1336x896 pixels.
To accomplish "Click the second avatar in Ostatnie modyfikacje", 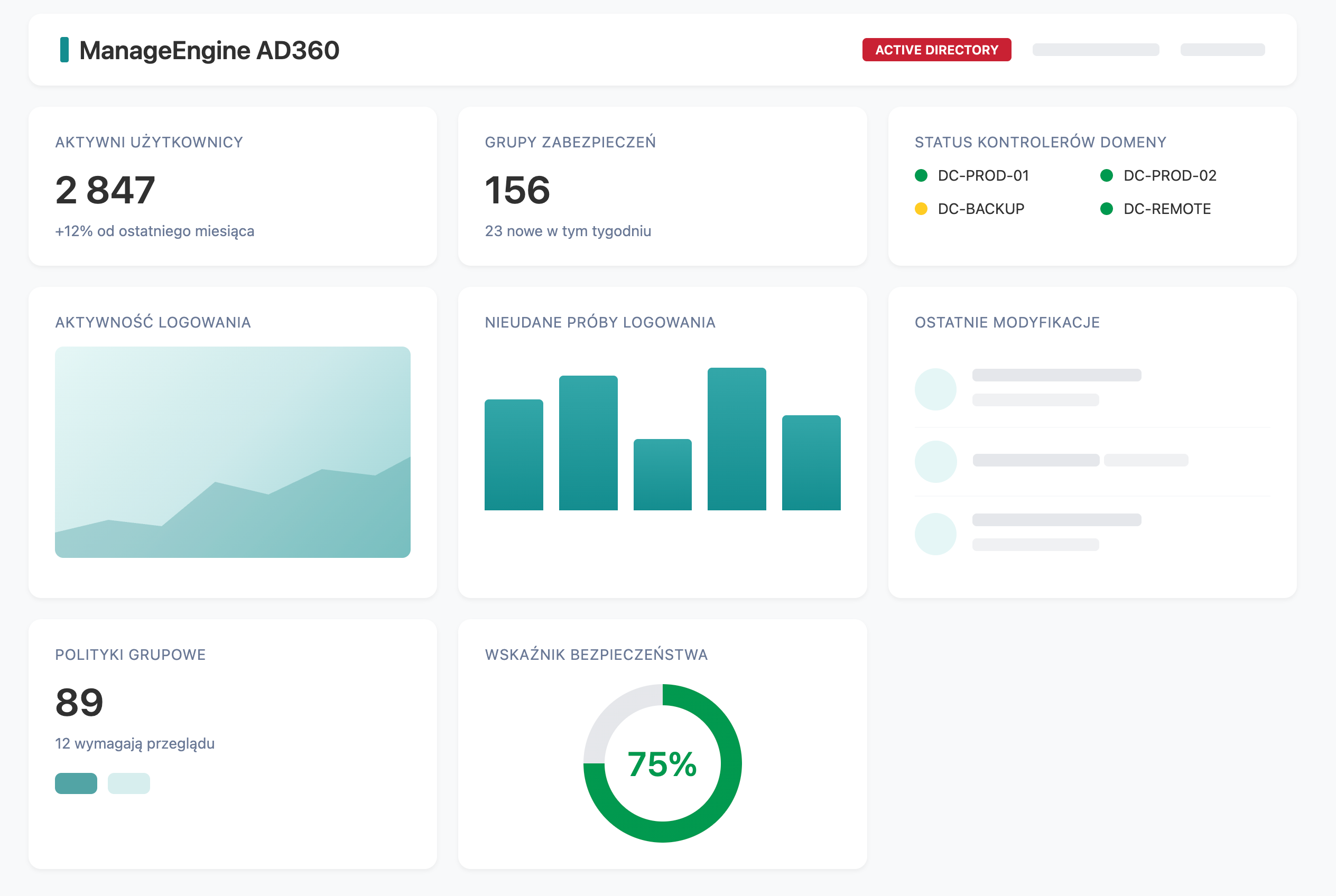I will tap(935, 461).
